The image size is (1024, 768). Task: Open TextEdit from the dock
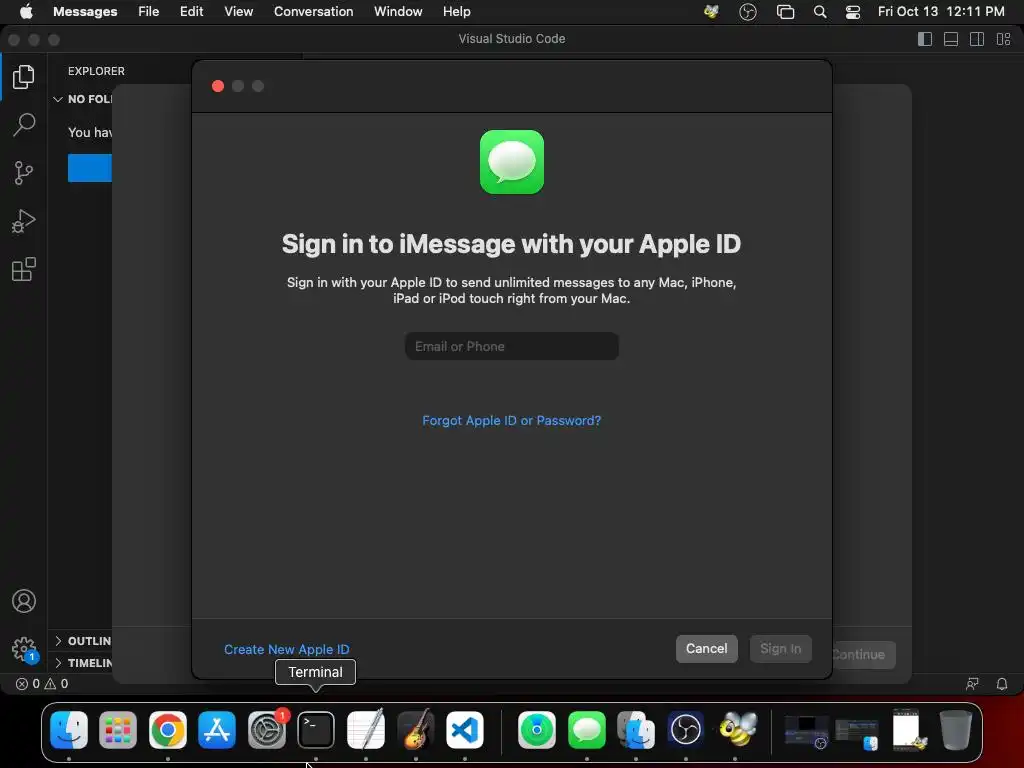[x=366, y=729]
